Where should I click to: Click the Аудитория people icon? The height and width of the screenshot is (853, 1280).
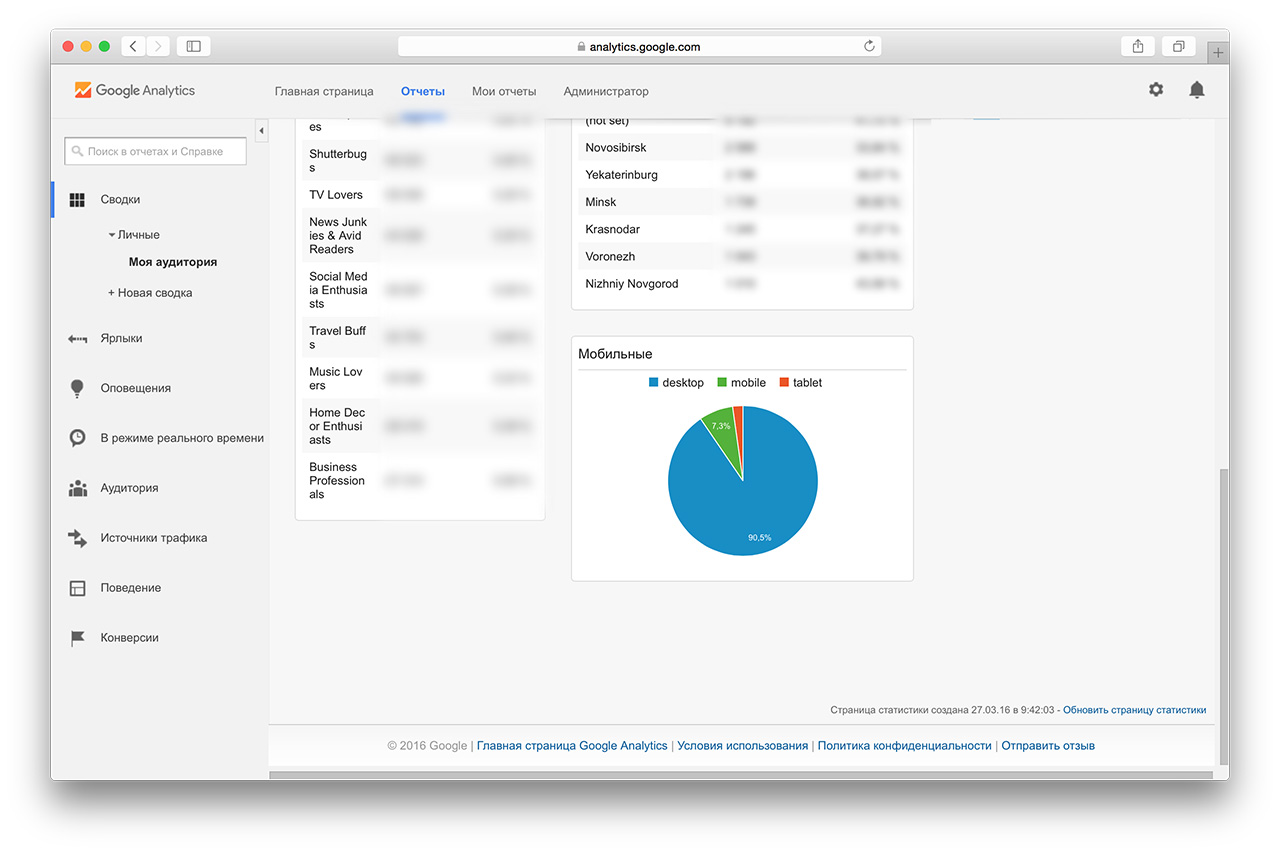pos(77,488)
